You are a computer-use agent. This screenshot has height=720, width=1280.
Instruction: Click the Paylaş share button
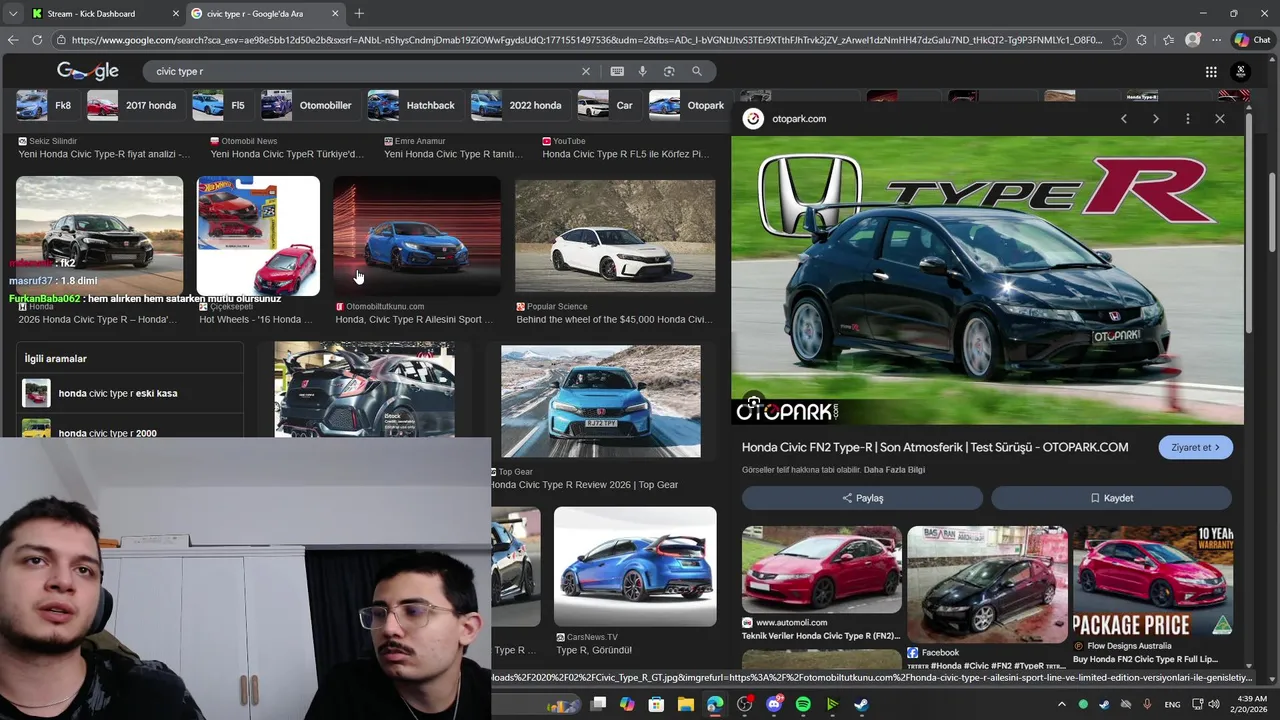[x=862, y=498]
